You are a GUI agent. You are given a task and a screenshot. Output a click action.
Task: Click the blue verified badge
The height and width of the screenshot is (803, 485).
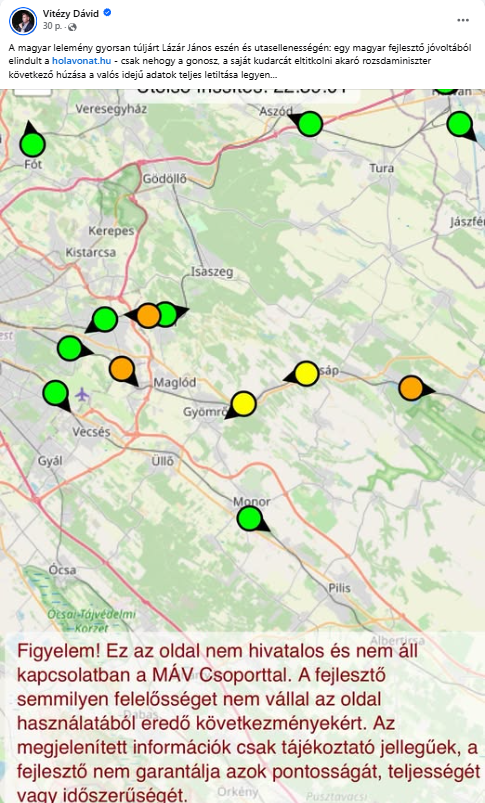pyautogui.click(x=108, y=13)
